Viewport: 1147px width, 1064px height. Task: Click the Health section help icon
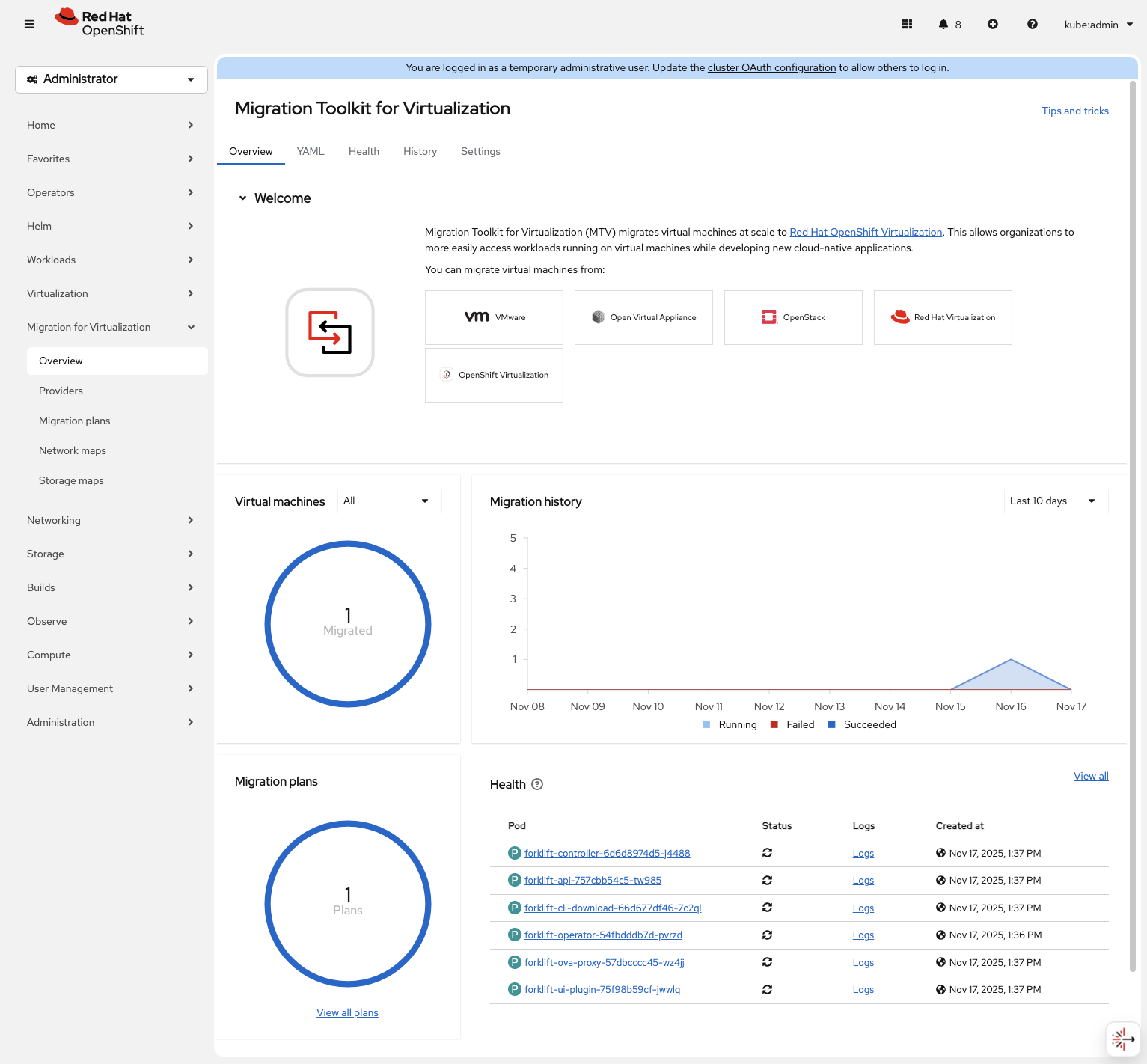pyautogui.click(x=536, y=784)
